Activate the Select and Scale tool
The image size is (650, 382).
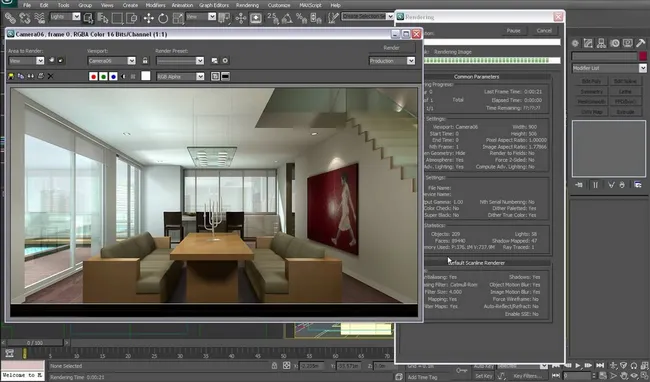[177, 18]
